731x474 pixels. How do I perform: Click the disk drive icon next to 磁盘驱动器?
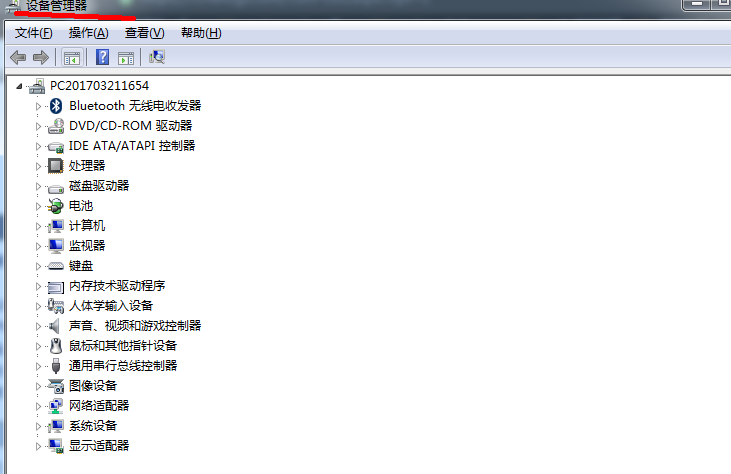[x=56, y=188]
